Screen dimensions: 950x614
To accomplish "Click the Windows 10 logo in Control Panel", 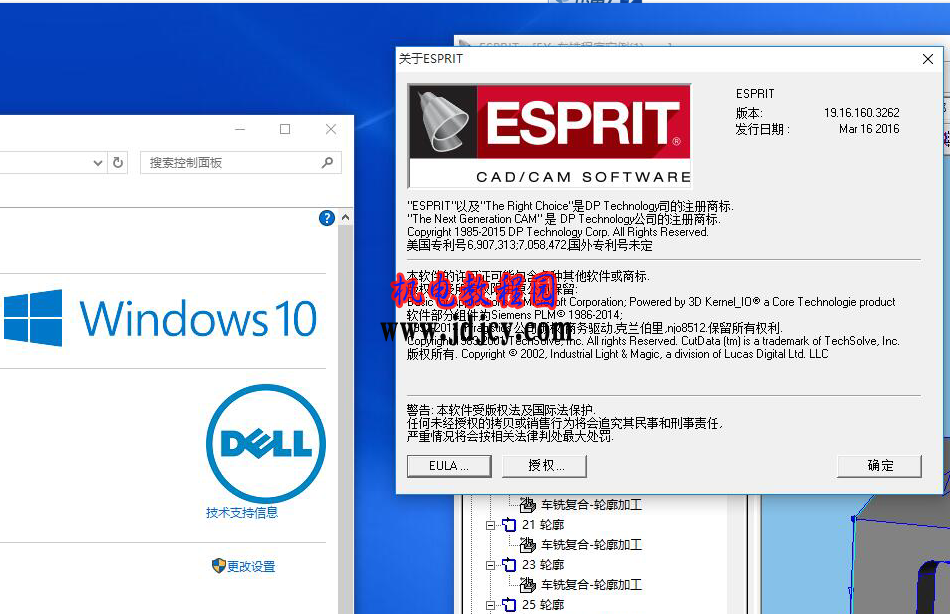I will pos(160,319).
